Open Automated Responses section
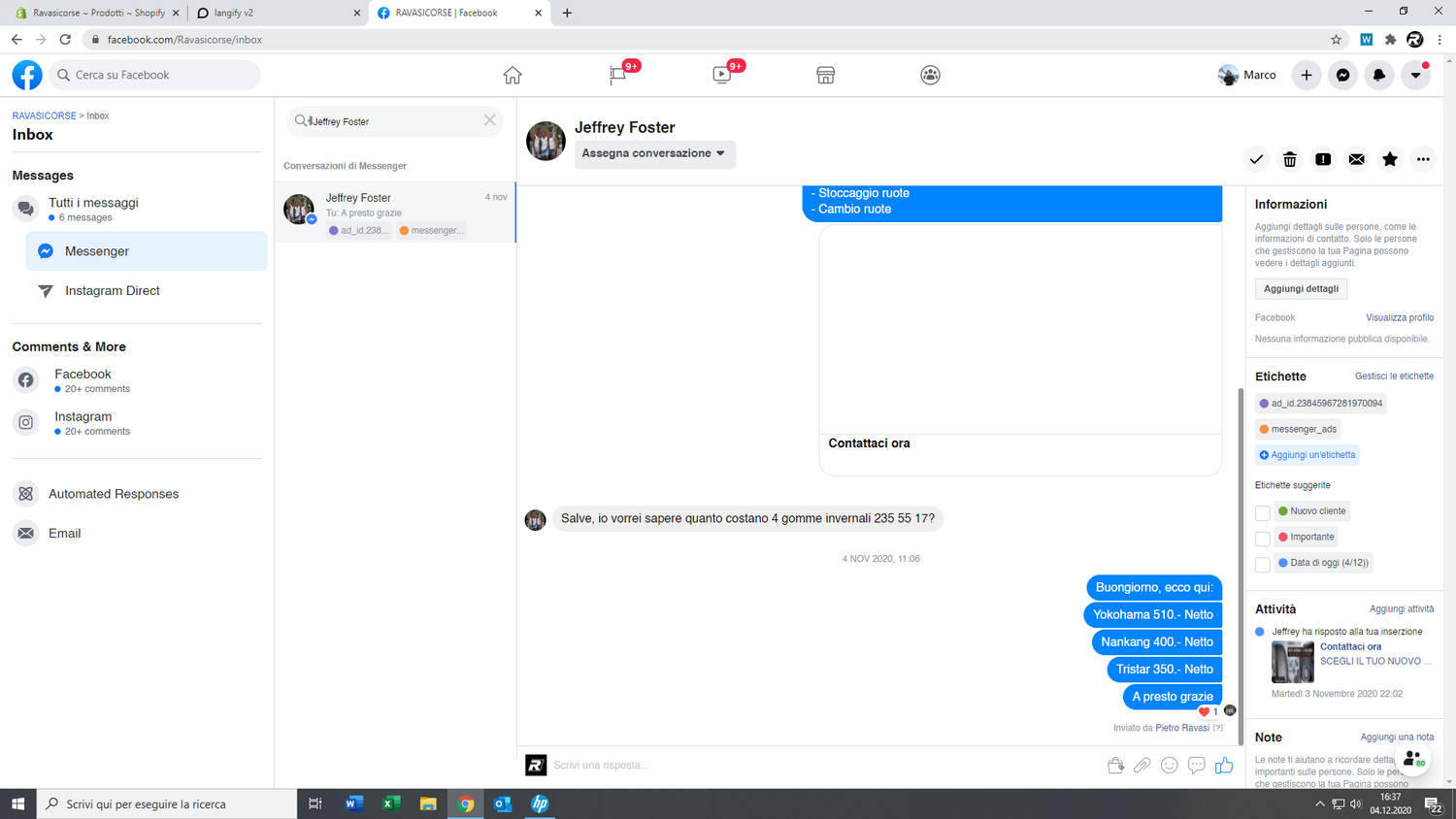Viewport: 1456px width, 819px height. [114, 494]
